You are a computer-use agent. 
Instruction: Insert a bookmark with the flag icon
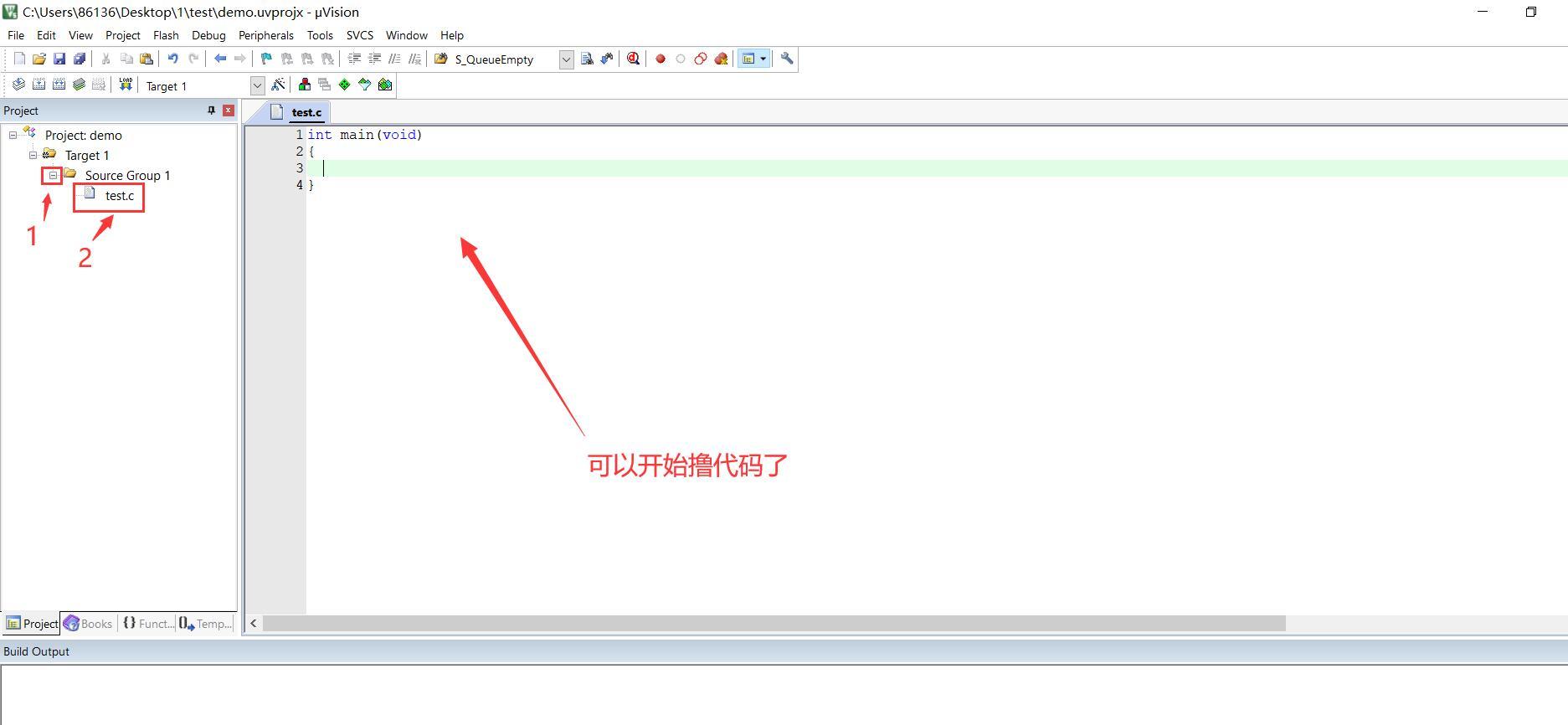click(267, 59)
